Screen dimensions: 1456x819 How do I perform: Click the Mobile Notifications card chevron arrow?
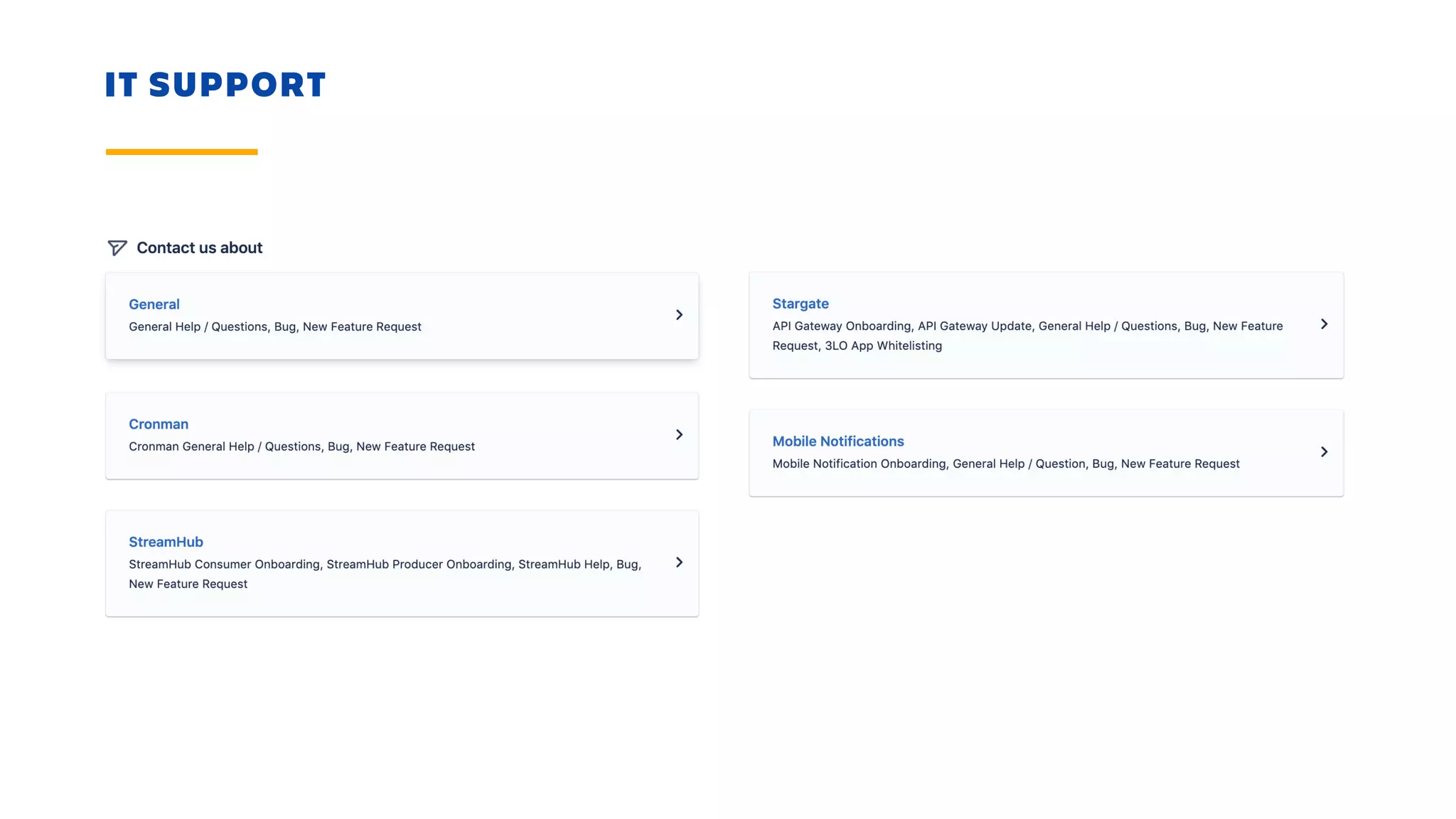pos(1324,452)
